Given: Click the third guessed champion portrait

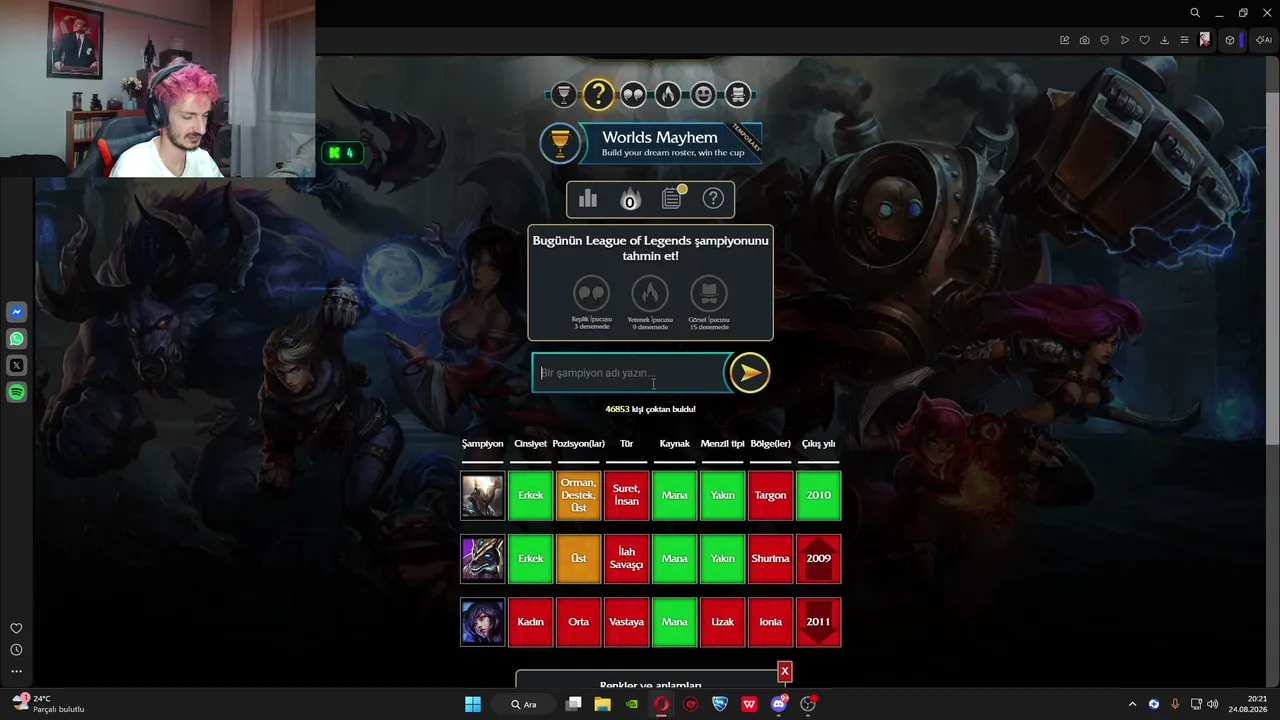Looking at the screenshot, I should 482,622.
